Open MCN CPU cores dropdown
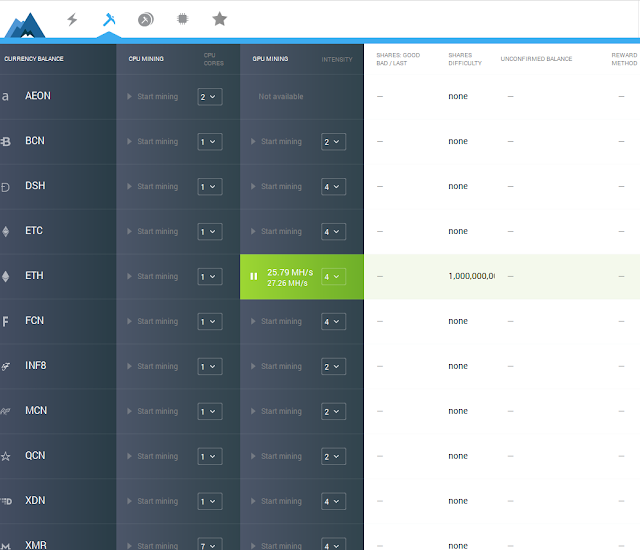This screenshot has width=640, height=550. click(x=210, y=411)
